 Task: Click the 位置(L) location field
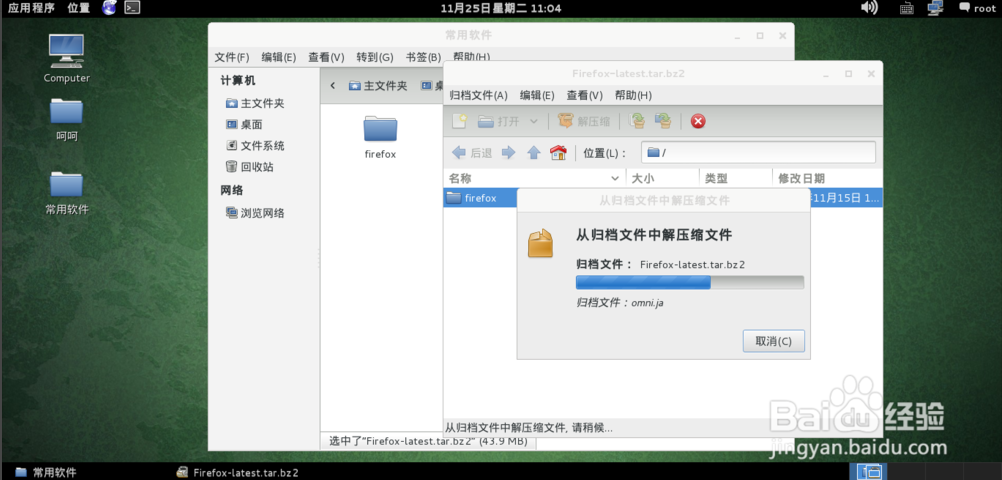[x=758, y=152]
